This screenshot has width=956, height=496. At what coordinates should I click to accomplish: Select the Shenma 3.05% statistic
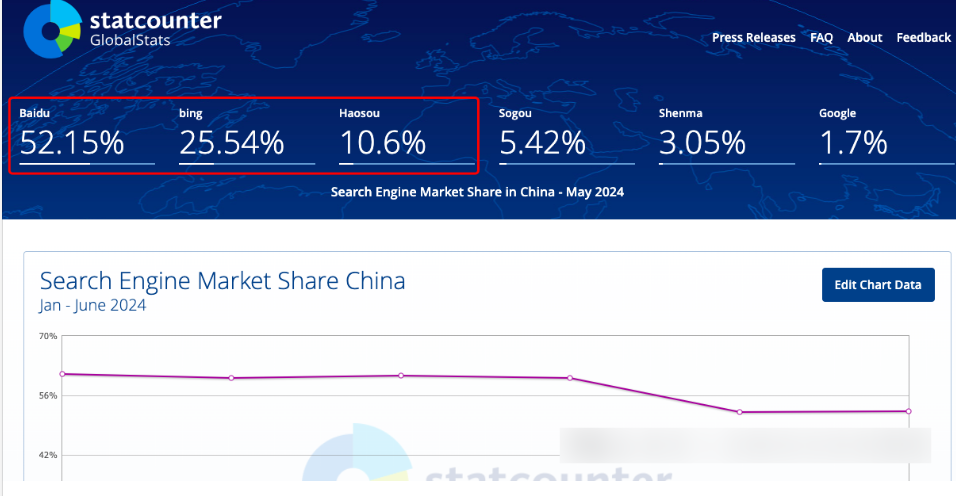pyautogui.click(x=702, y=143)
